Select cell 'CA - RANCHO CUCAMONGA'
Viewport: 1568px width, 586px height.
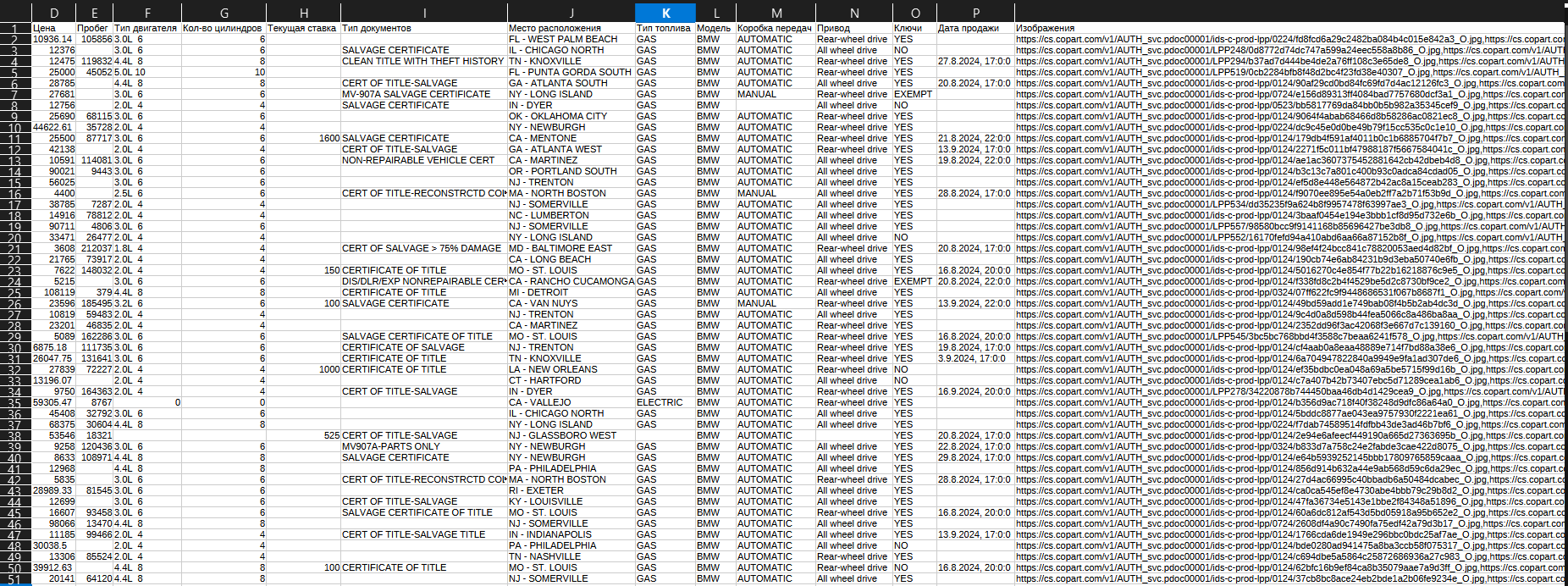pyautogui.click(x=571, y=281)
